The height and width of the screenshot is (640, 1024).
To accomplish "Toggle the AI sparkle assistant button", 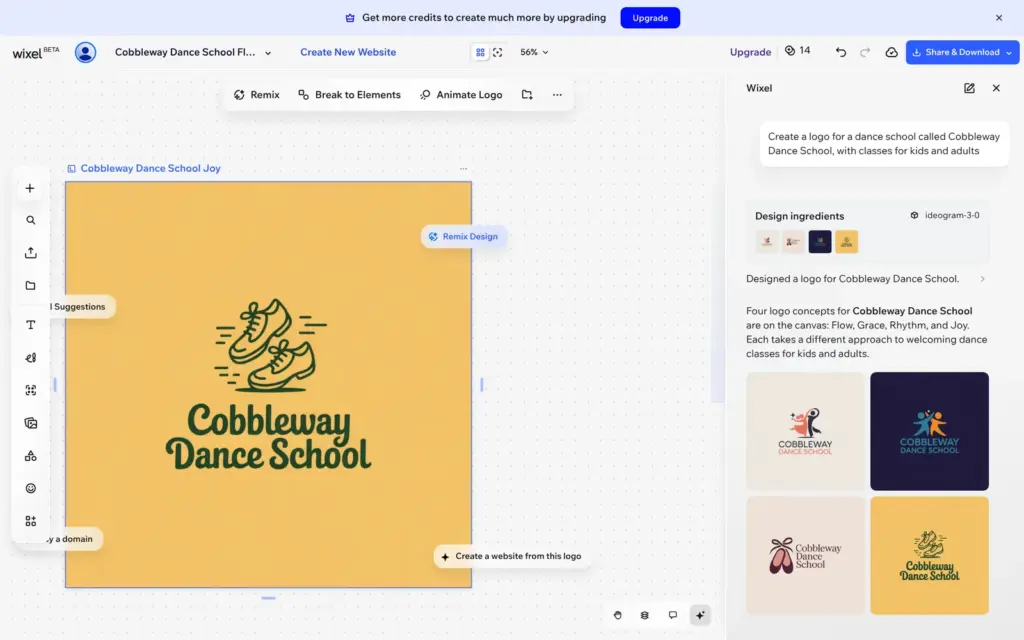I will [700, 615].
